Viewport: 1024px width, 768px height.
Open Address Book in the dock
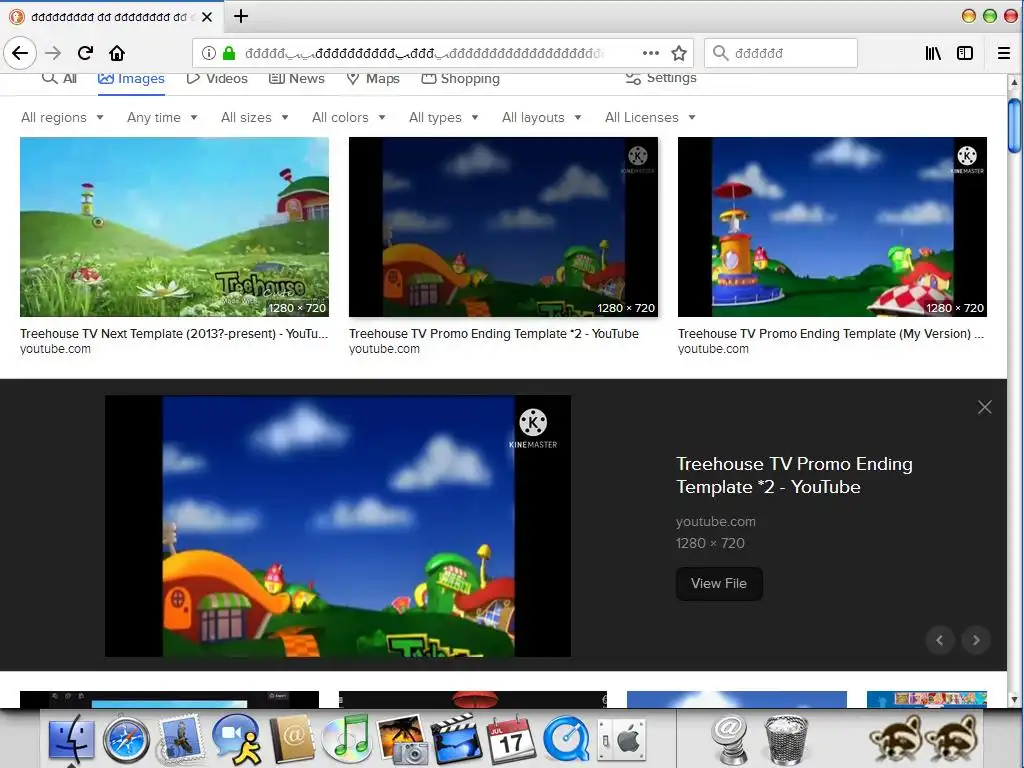[292, 739]
